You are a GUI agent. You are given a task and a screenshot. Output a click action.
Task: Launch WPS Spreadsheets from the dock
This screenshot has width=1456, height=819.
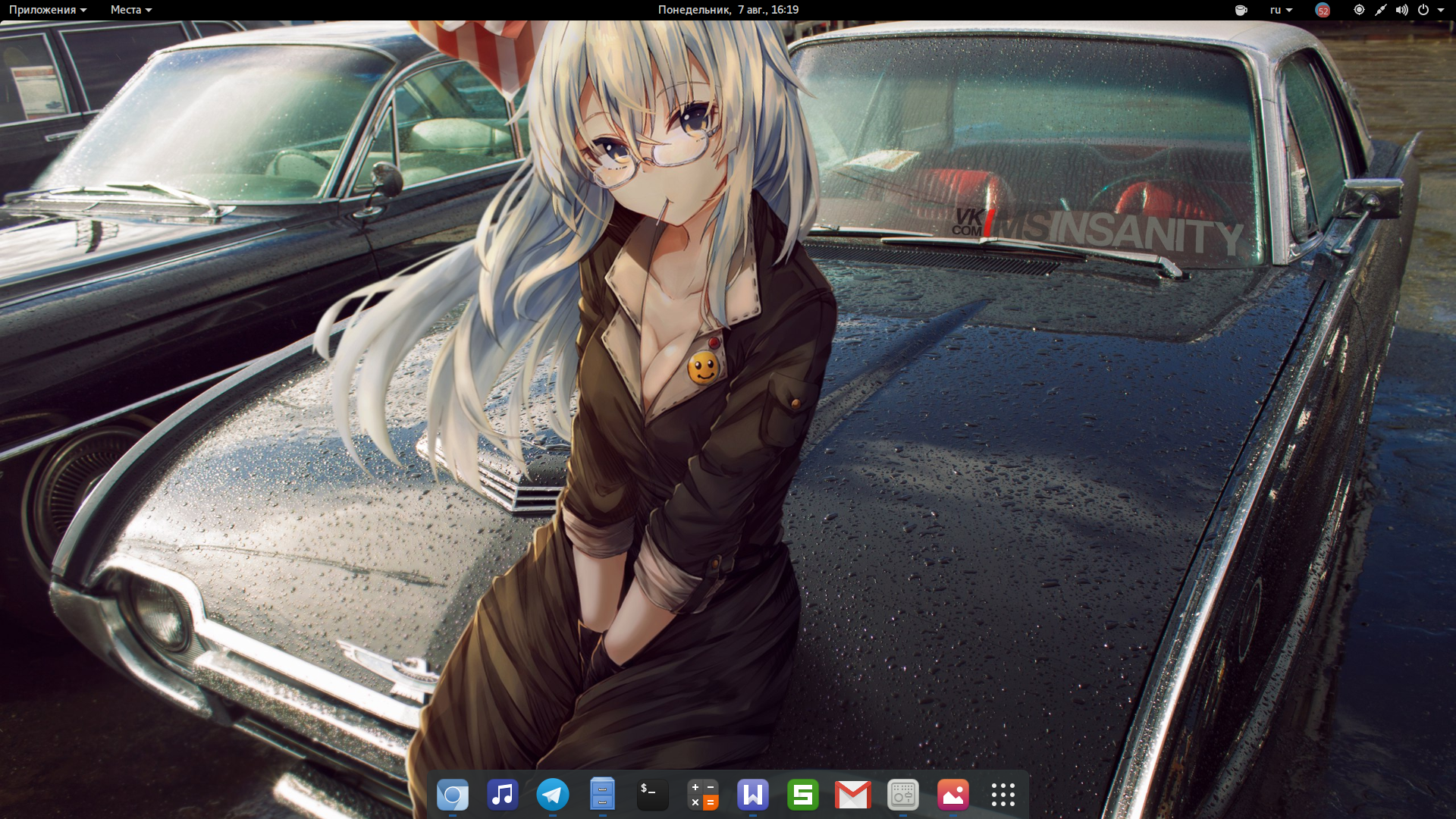[803, 795]
